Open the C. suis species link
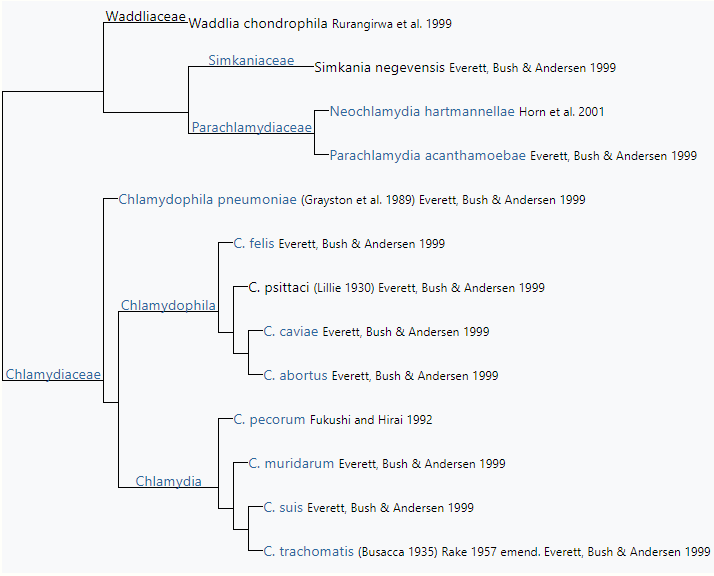The image size is (714, 576). pos(283,508)
